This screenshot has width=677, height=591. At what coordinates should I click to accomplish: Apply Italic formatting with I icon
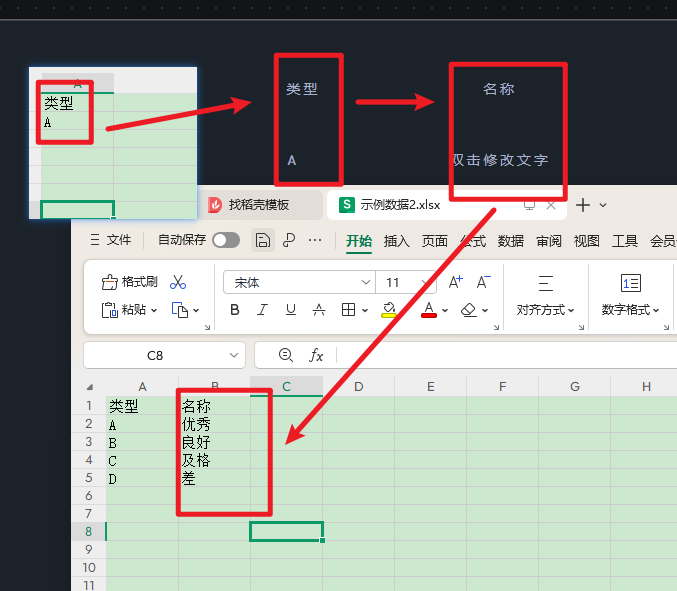coord(263,310)
